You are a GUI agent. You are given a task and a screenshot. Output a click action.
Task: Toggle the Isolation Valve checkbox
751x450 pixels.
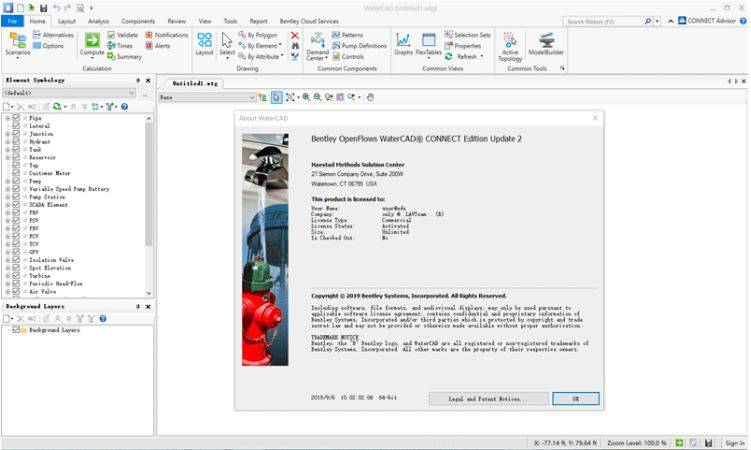pos(16,260)
